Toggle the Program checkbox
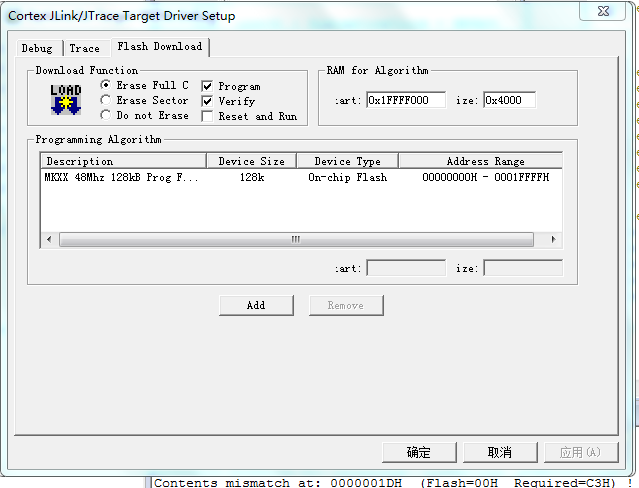The image size is (639, 488). 207,86
